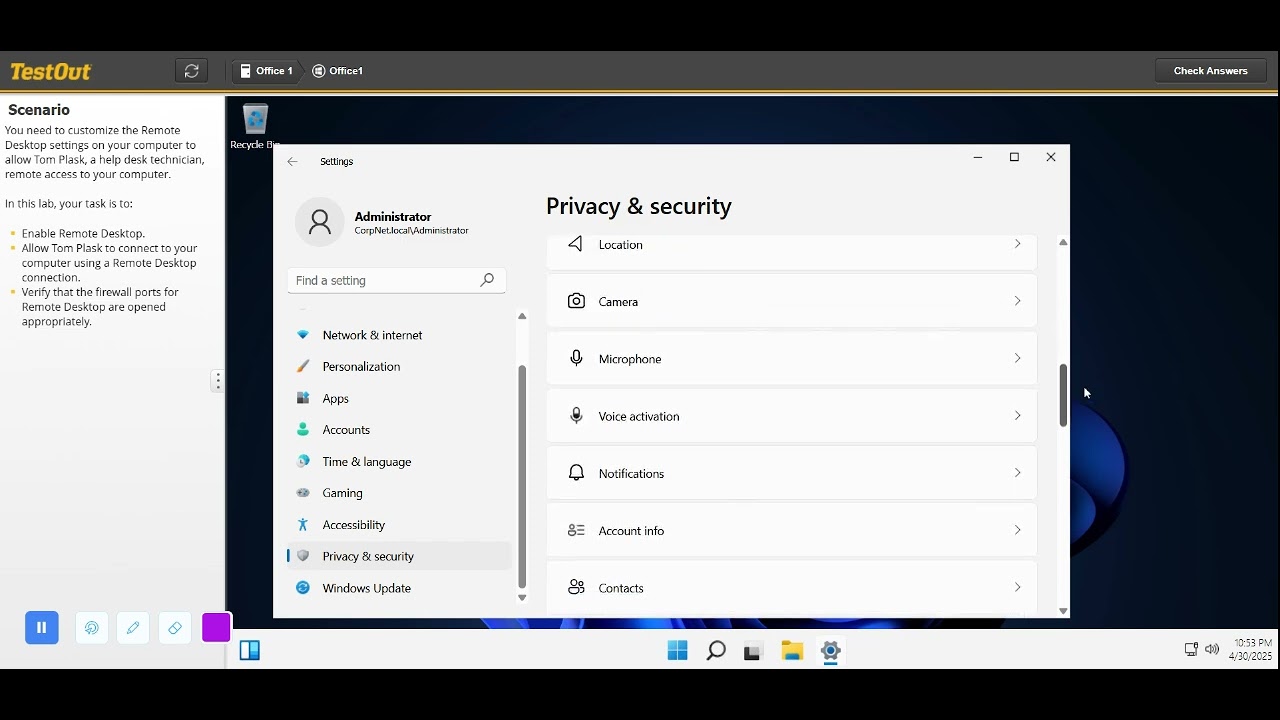This screenshot has width=1280, height=720.
Task: Click the volume speaker tray icon
Action: [x=1212, y=650]
